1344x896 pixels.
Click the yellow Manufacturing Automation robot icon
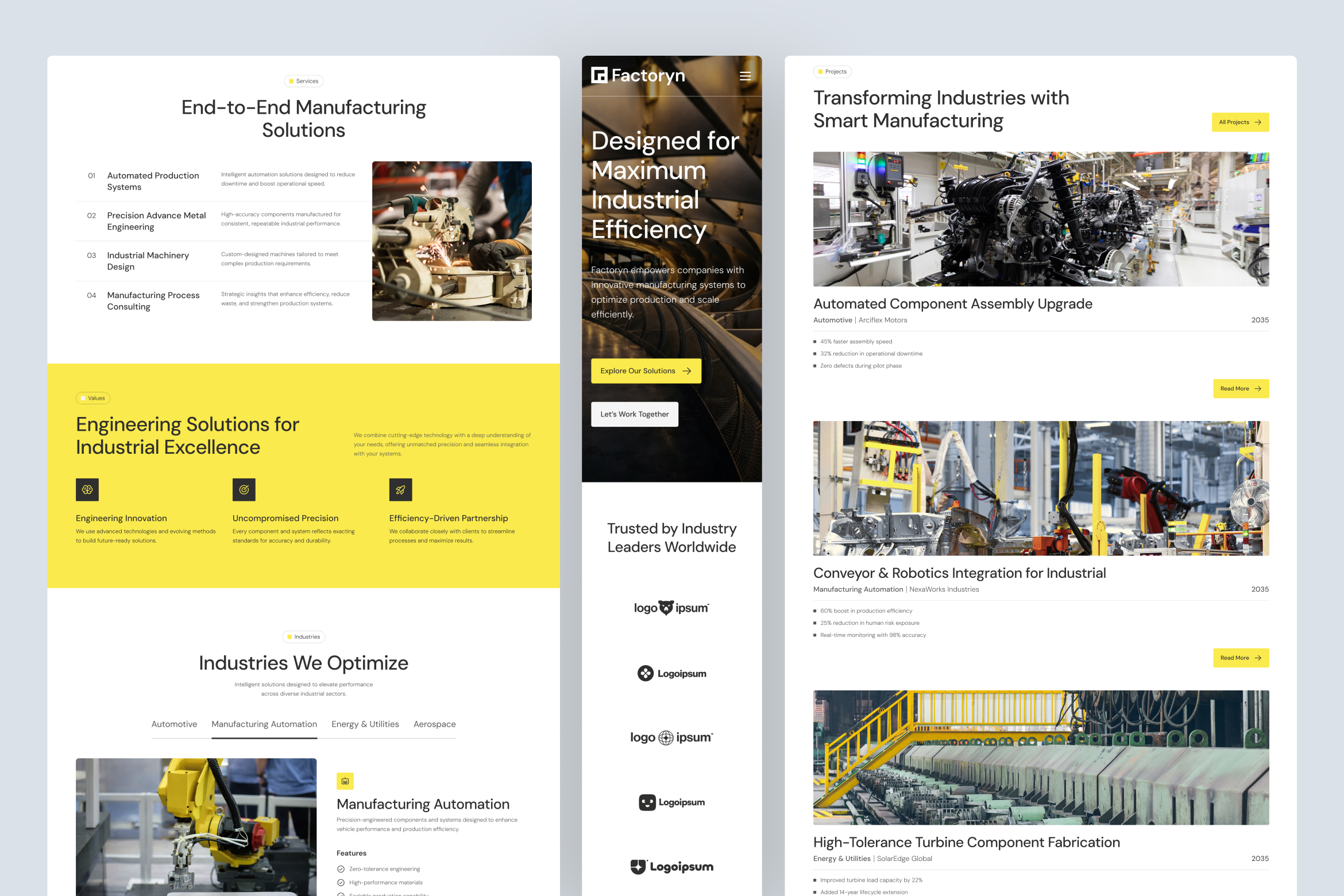click(x=345, y=781)
